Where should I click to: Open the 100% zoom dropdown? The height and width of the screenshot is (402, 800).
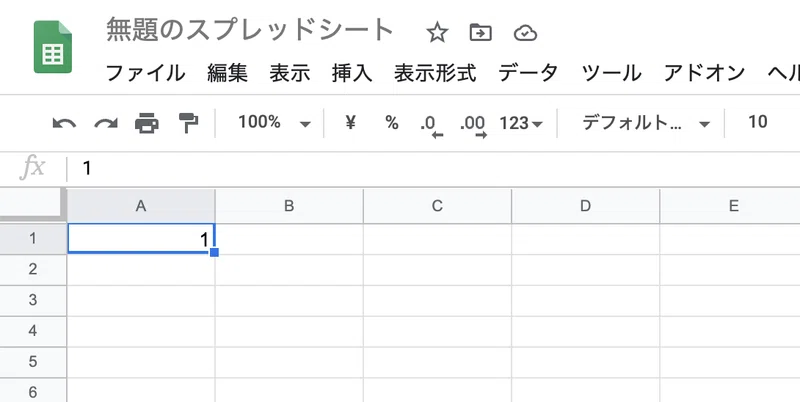274,123
